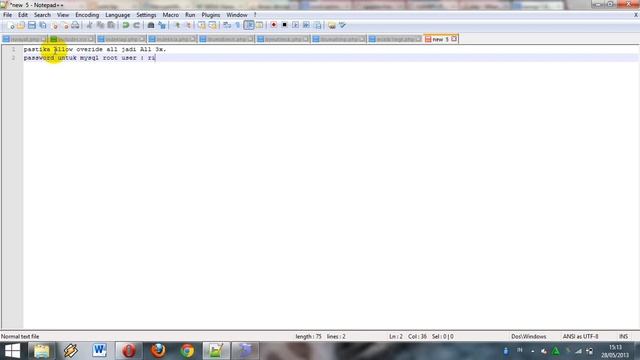Open the user defined language dialog icon

260,25
